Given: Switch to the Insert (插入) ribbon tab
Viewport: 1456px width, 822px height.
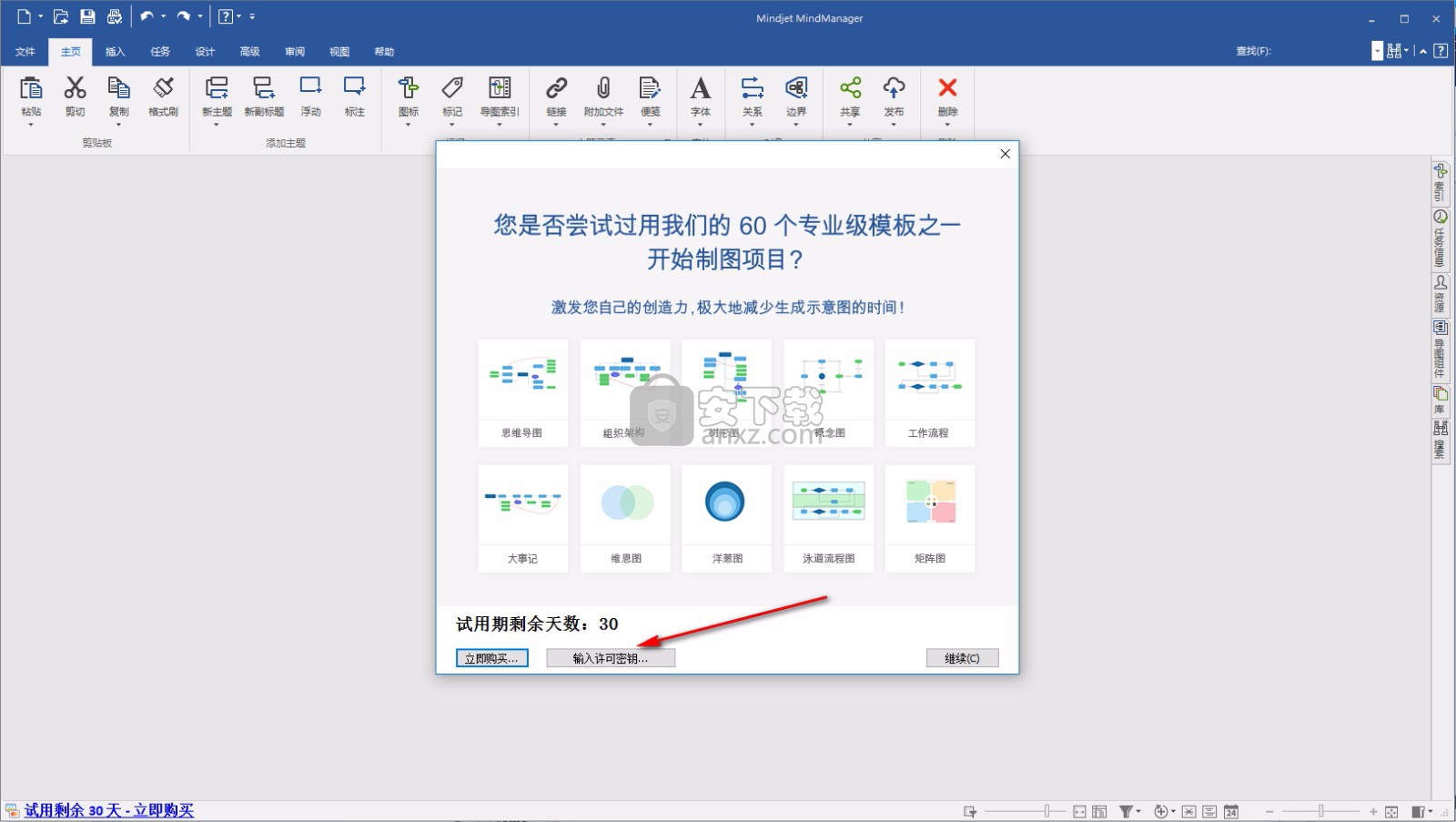Looking at the screenshot, I should coord(116,52).
